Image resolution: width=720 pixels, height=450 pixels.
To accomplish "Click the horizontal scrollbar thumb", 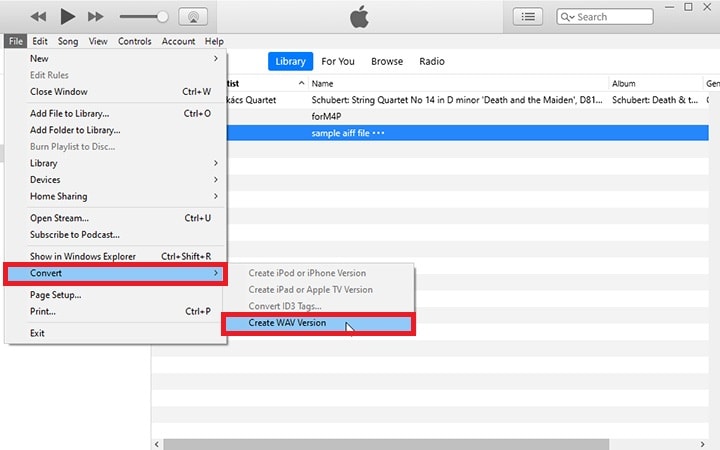I will point(386,444).
